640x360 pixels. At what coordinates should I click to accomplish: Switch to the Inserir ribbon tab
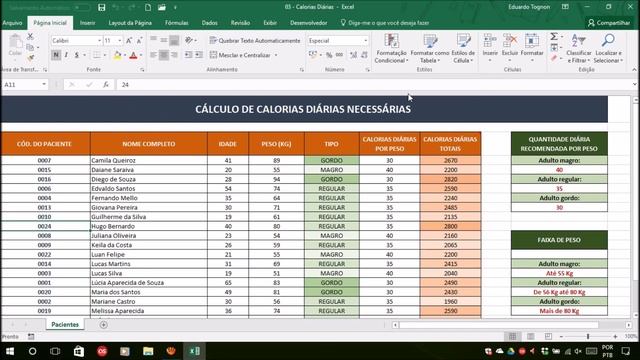tap(87, 23)
